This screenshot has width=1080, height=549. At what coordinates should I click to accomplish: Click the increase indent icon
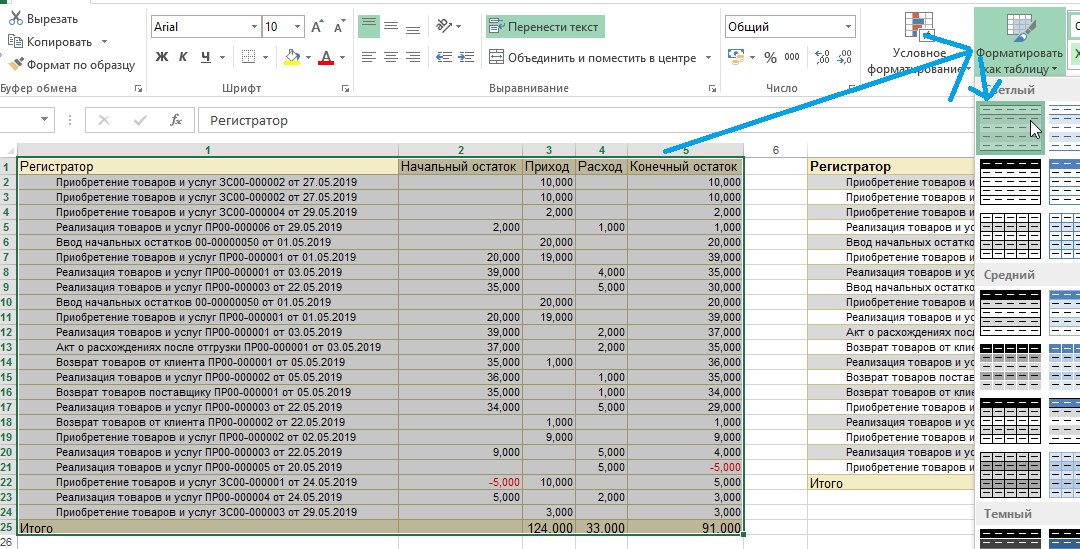click(468, 58)
